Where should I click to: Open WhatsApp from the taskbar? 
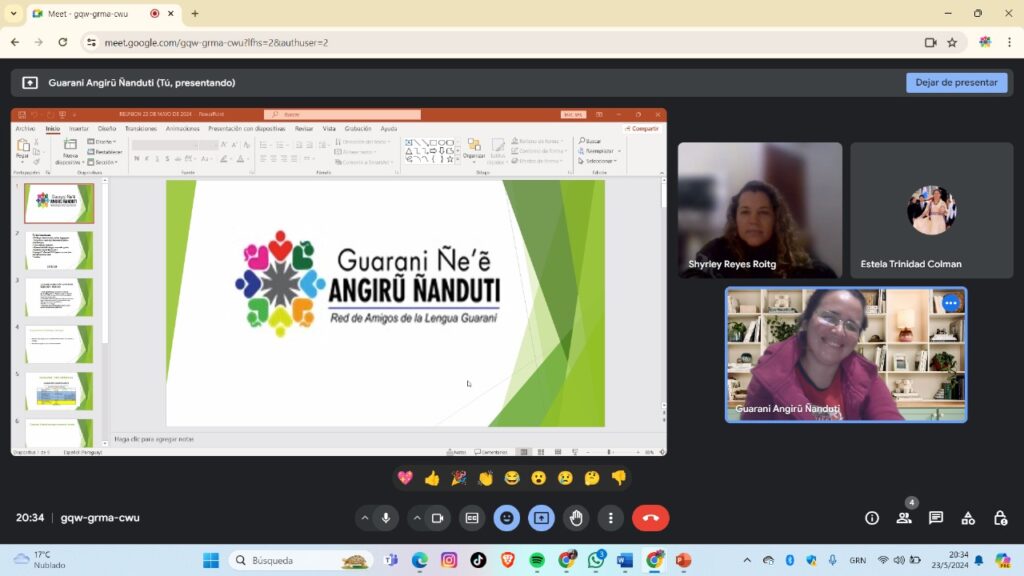coord(596,560)
